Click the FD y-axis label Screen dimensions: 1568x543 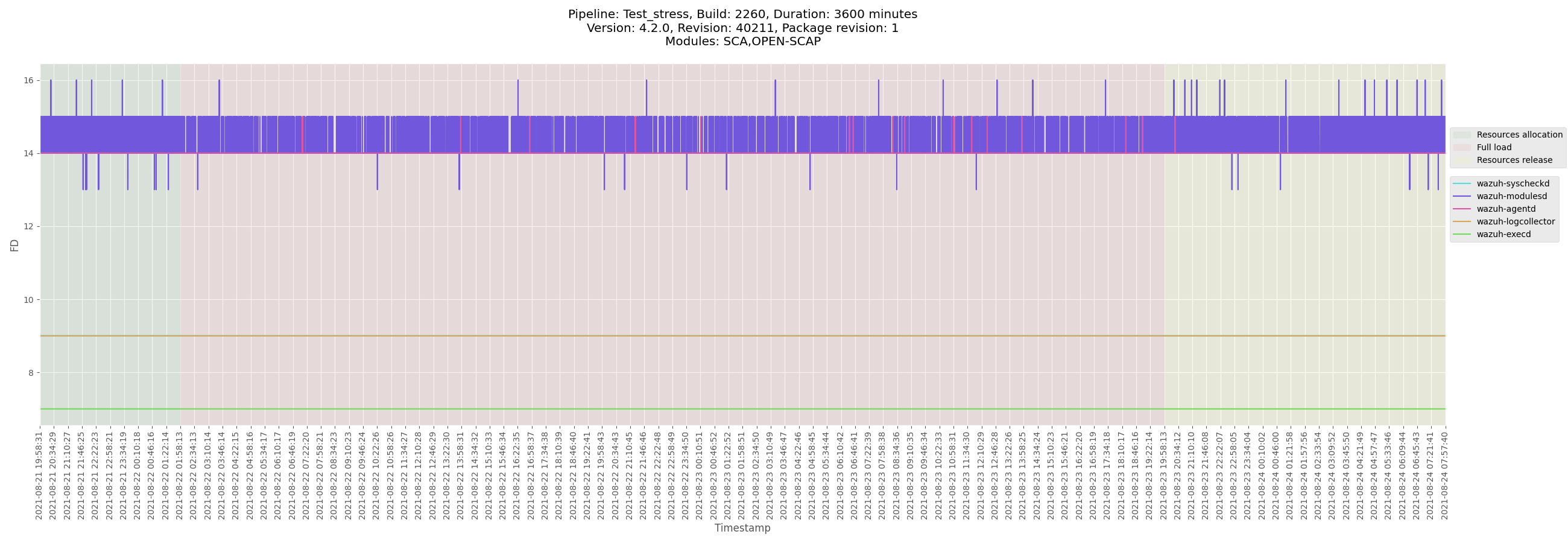click(x=14, y=245)
